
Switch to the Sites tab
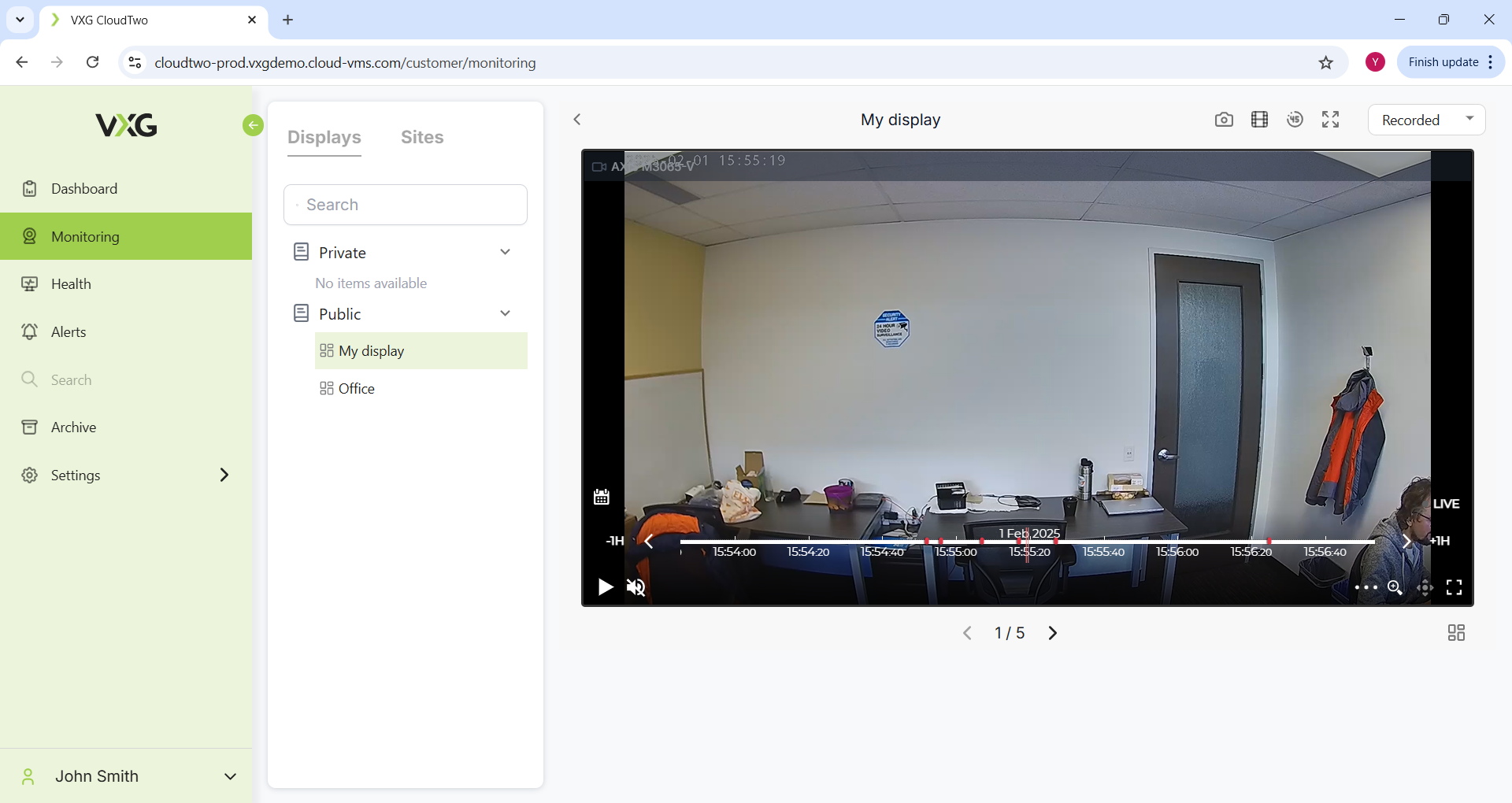pos(422,137)
